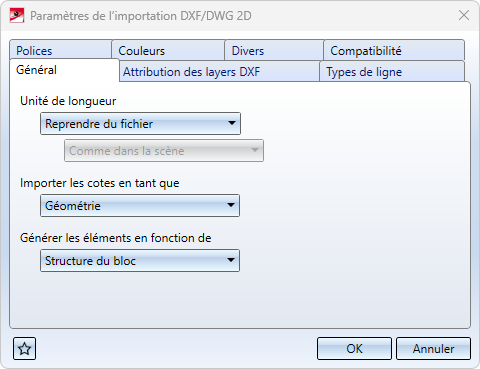Expand the Géométrie dimensions dropdown

(140, 206)
